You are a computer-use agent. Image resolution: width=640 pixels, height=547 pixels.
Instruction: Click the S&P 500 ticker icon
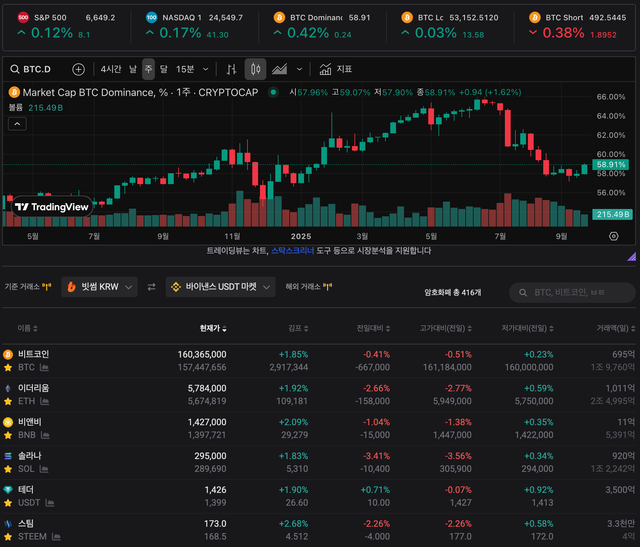click(23, 18)
